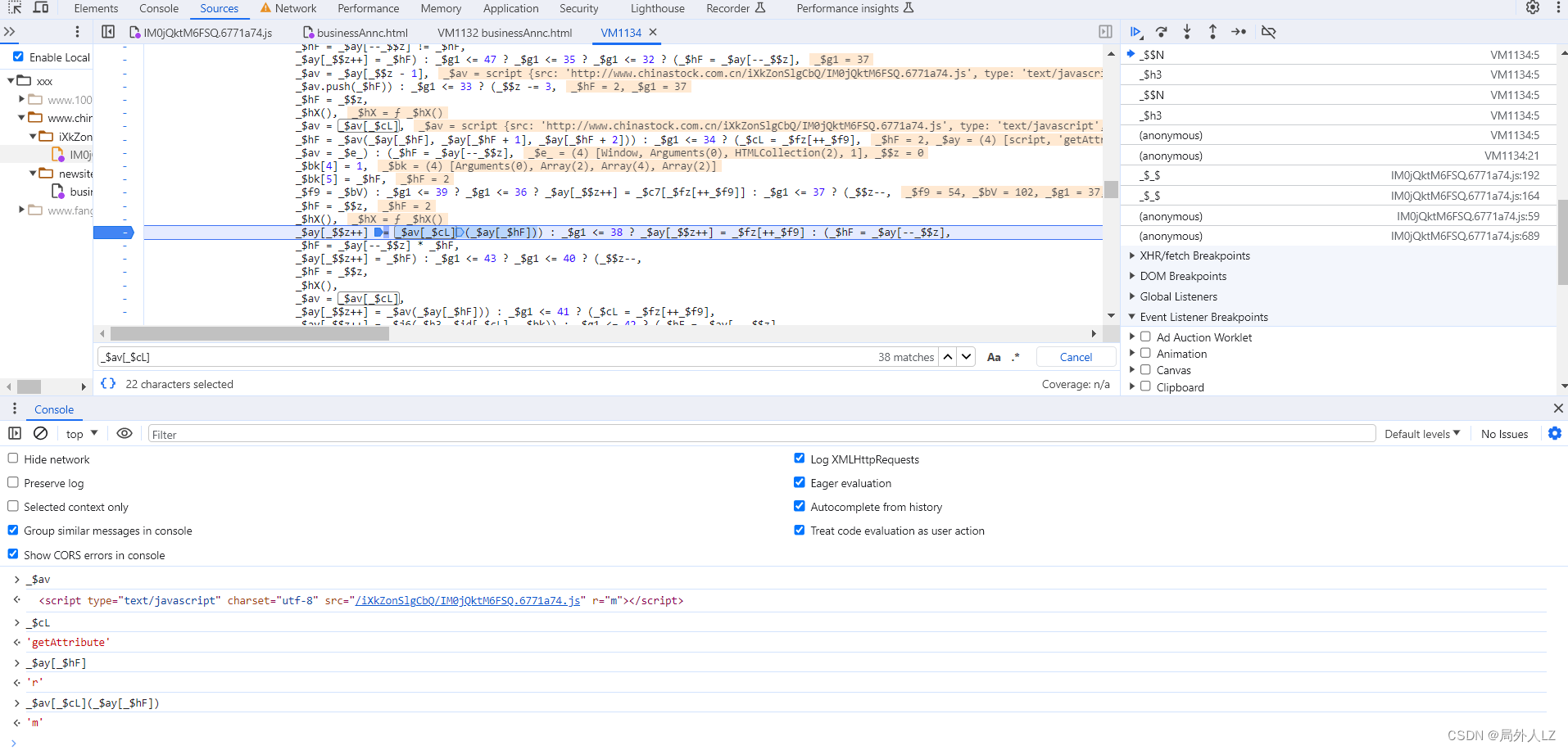The image size is (1568, 750).
Task: Show the console sidebar icon
Action: click(15, 433)
